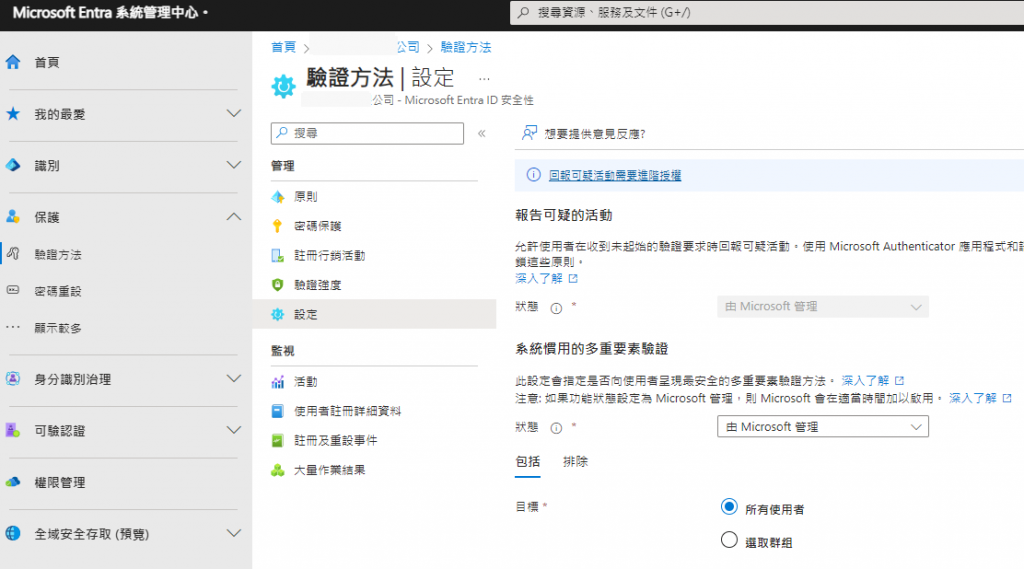Click the 可驗認證 icon
The height and width of the screenshot is (569, 1024).
13,431
